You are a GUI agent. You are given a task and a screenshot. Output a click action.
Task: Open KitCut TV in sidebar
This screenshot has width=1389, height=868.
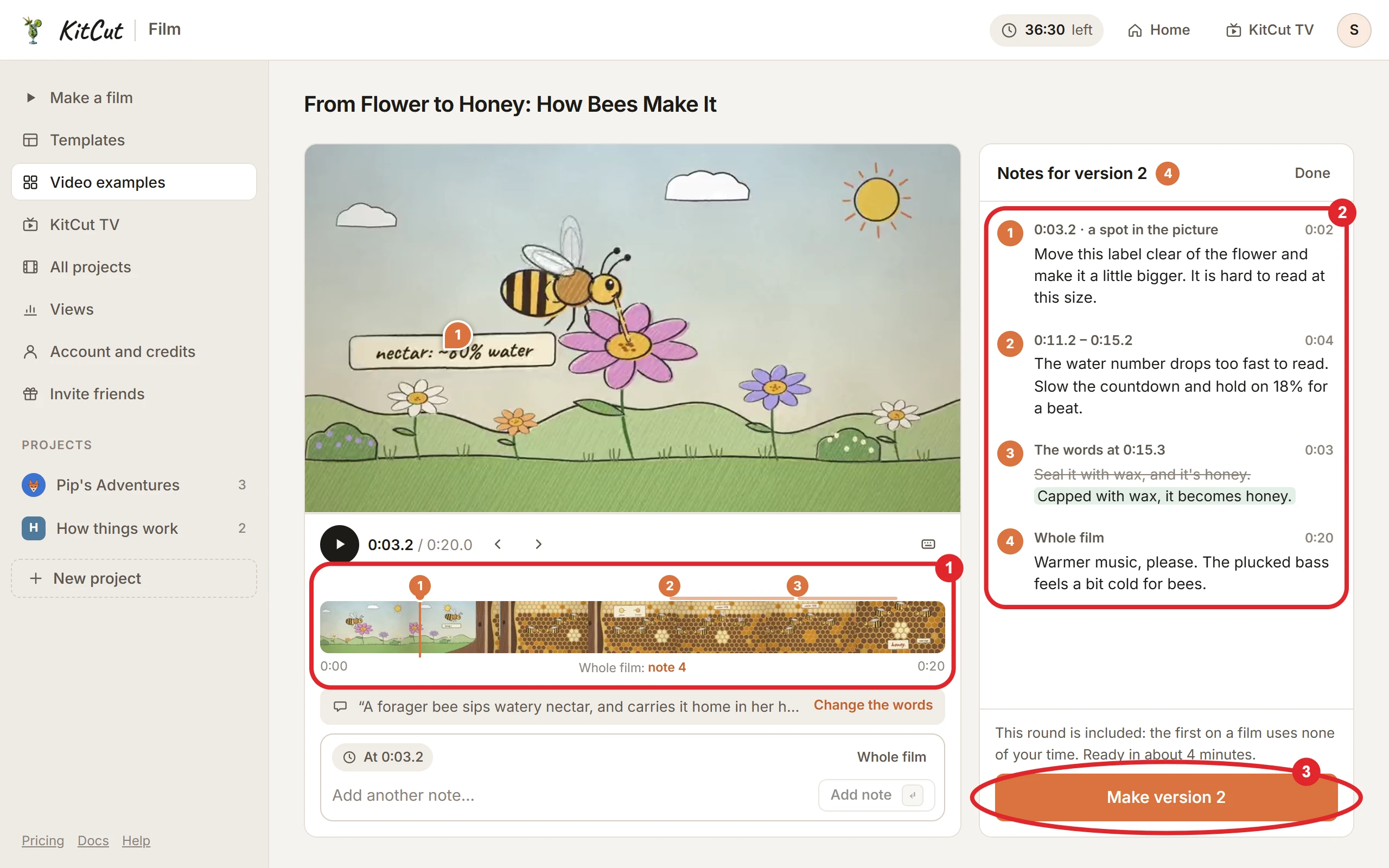[133, 225]
